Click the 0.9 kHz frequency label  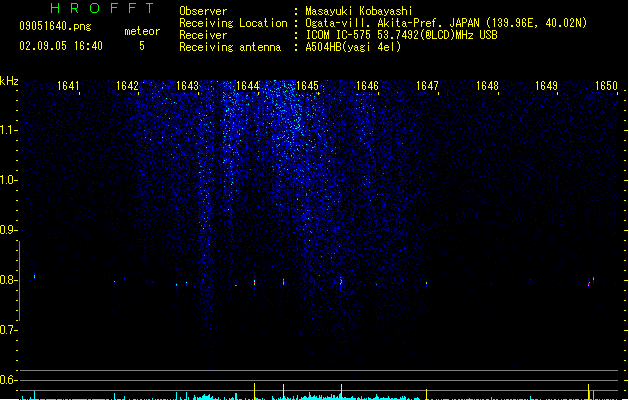tap(8, 230)
